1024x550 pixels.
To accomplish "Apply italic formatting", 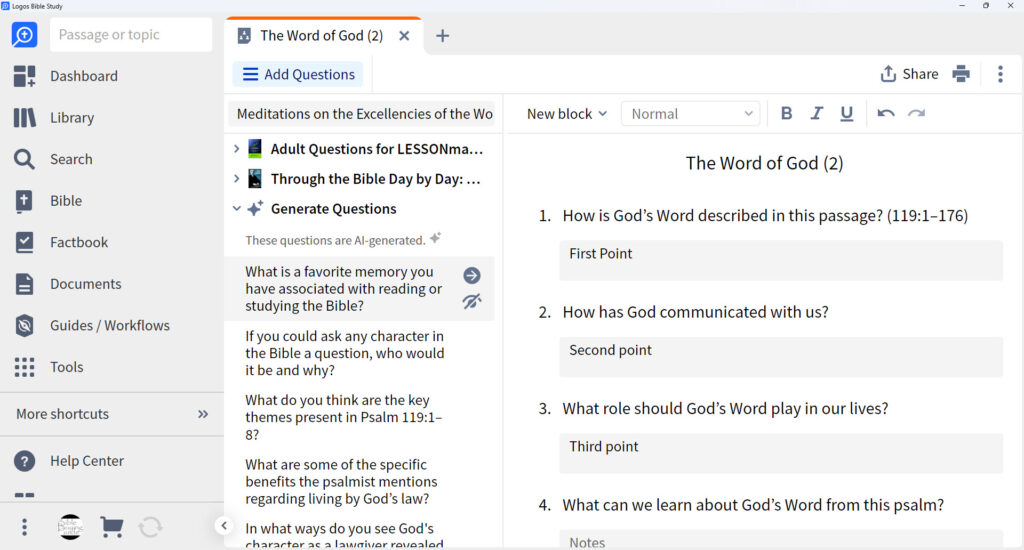I will [816, 114].
